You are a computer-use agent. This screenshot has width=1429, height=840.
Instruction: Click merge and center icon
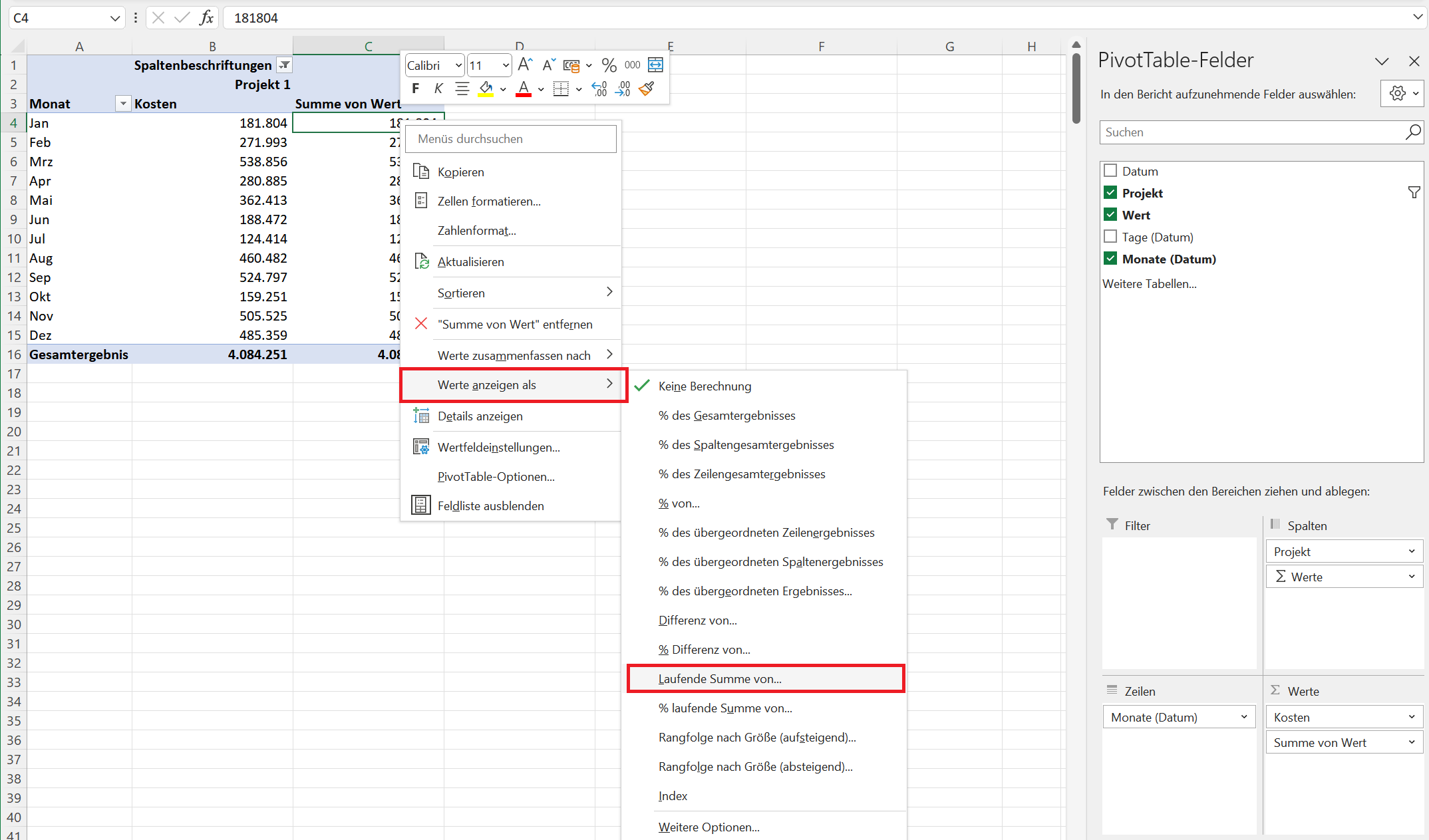click(655, 65)
